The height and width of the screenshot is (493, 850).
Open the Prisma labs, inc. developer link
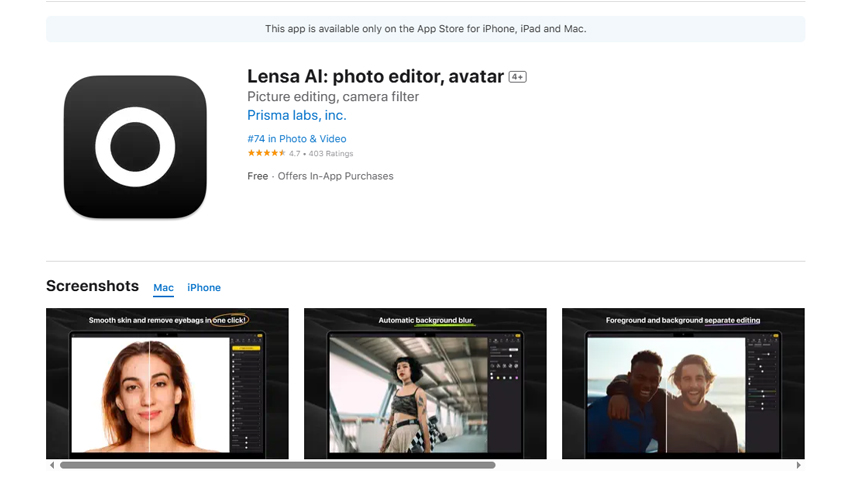click(x=297, y=116)
